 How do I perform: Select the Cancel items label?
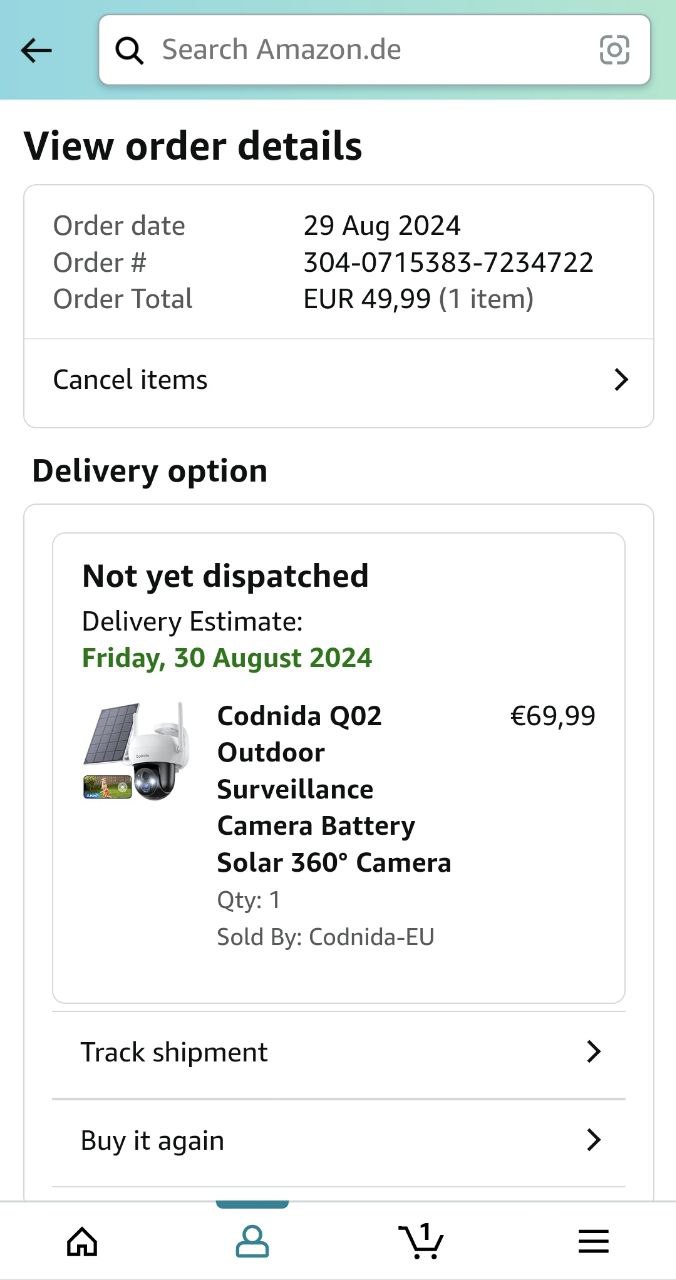pyautogui.click(x=130, y=380)
